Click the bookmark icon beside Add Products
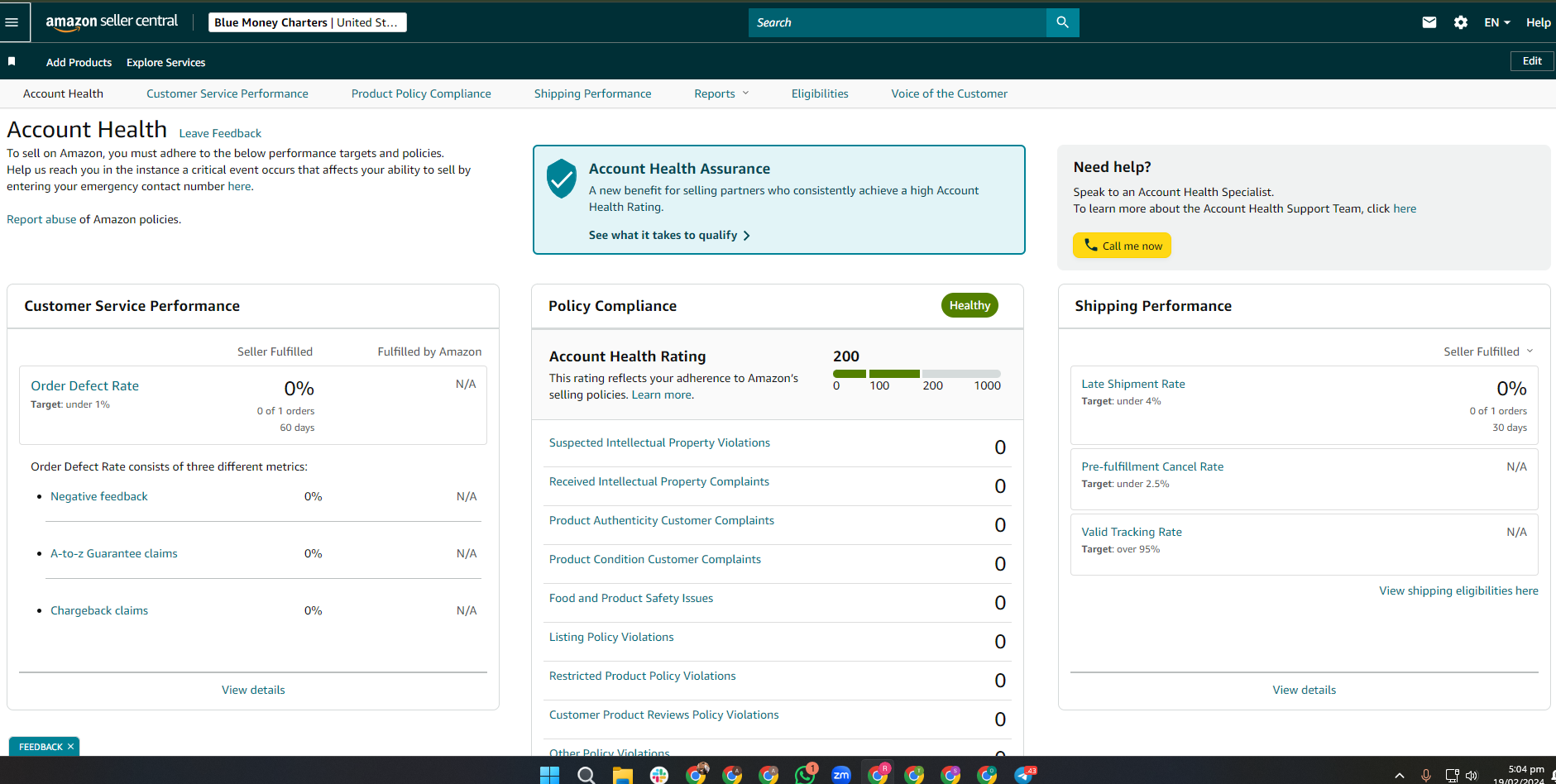 pos(12,61)
